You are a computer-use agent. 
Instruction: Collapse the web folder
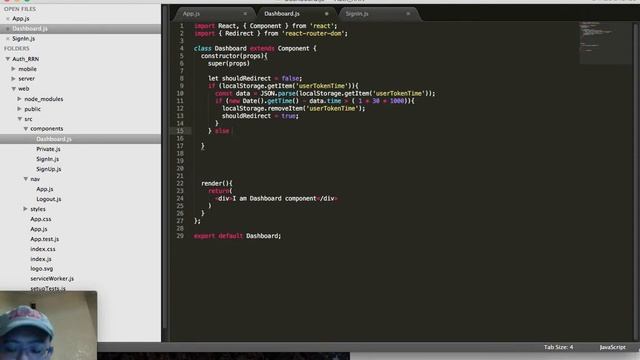13,89
